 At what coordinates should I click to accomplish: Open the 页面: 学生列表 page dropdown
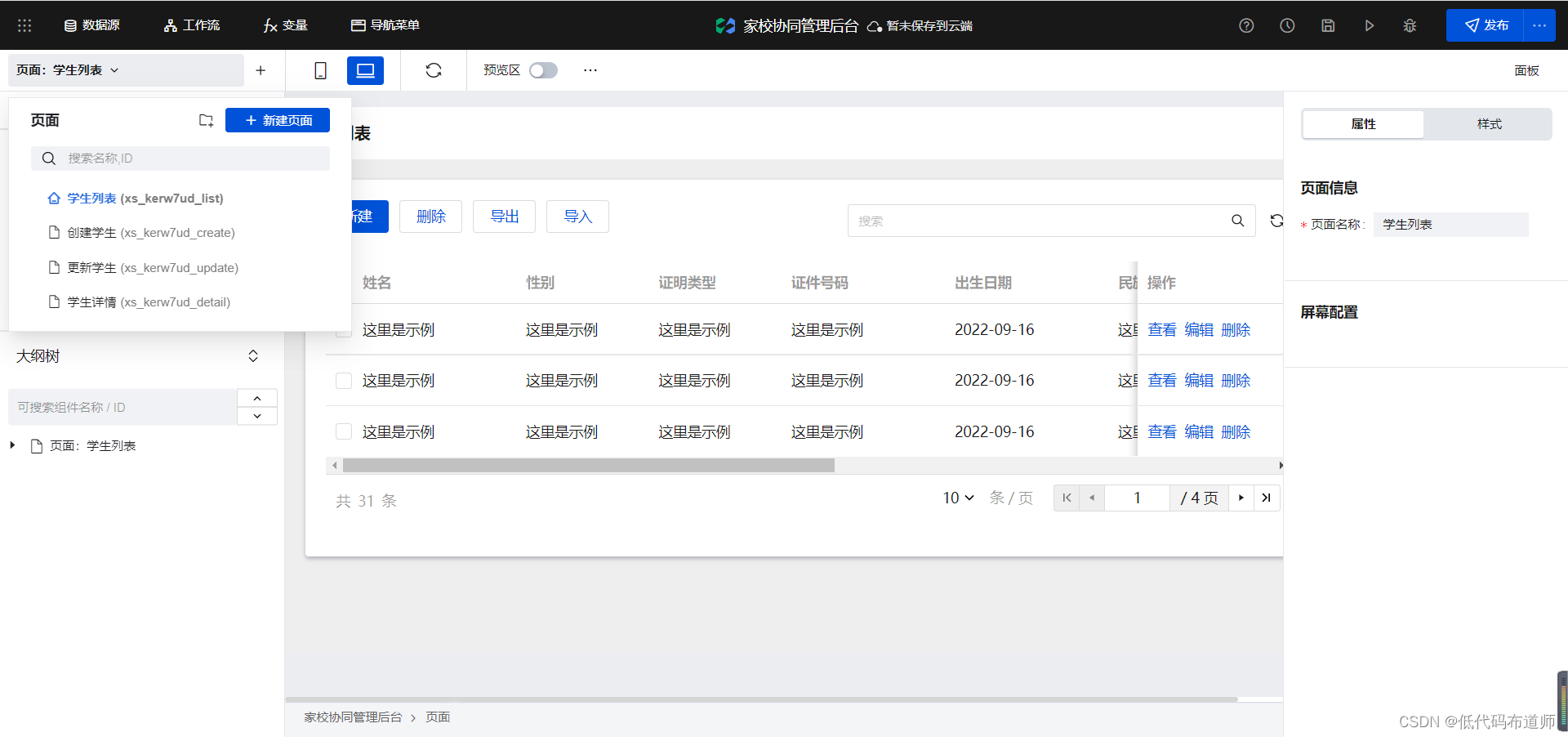[126, 70]
